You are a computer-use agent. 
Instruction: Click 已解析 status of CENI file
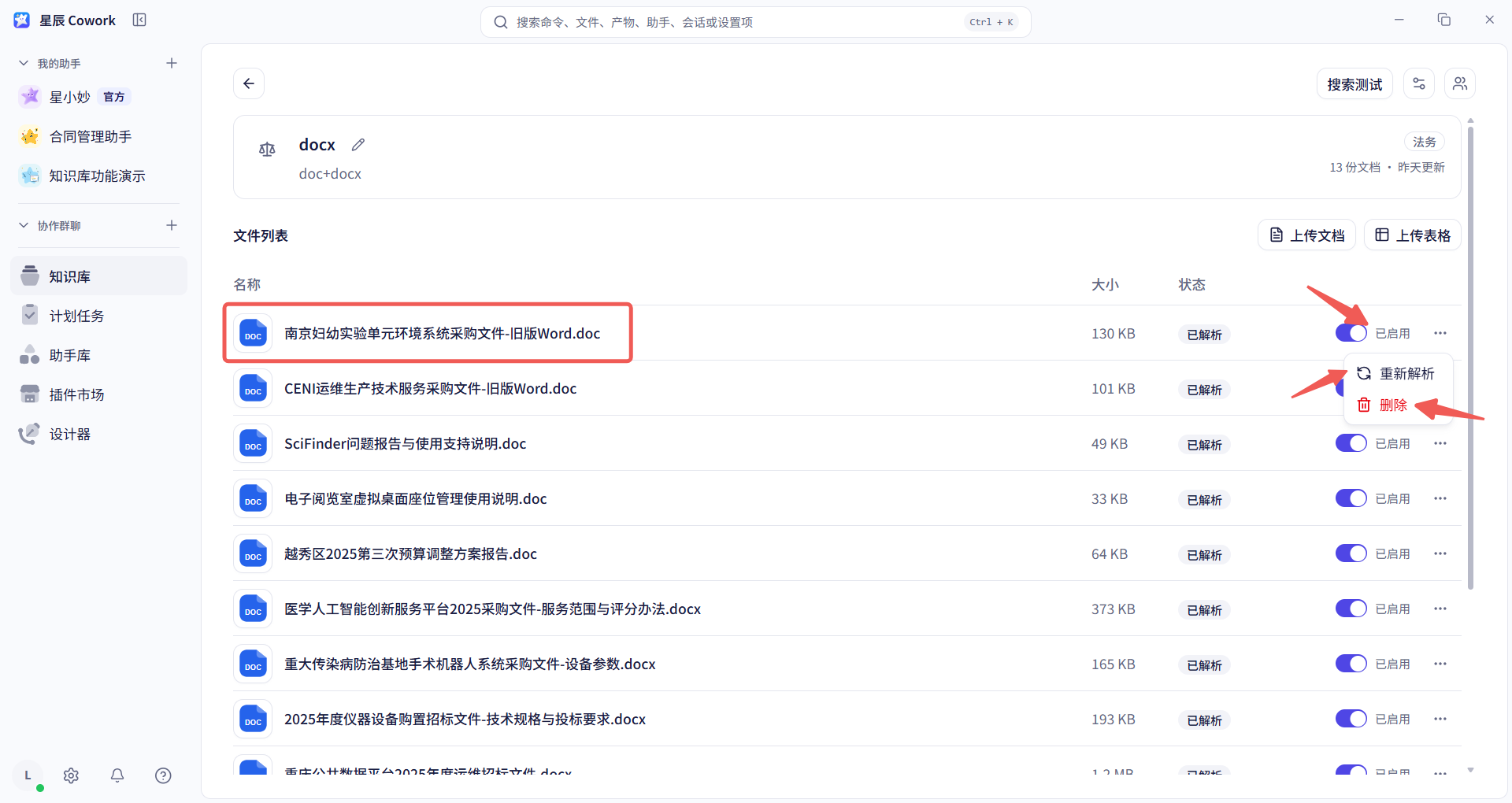click(x=1204, y=390)
